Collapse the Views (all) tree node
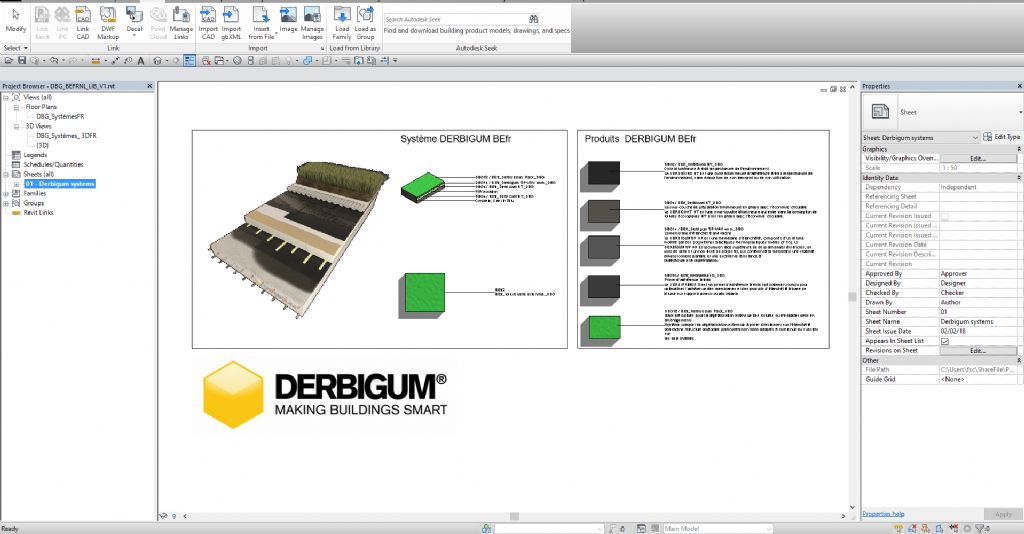 click(5, 97)
